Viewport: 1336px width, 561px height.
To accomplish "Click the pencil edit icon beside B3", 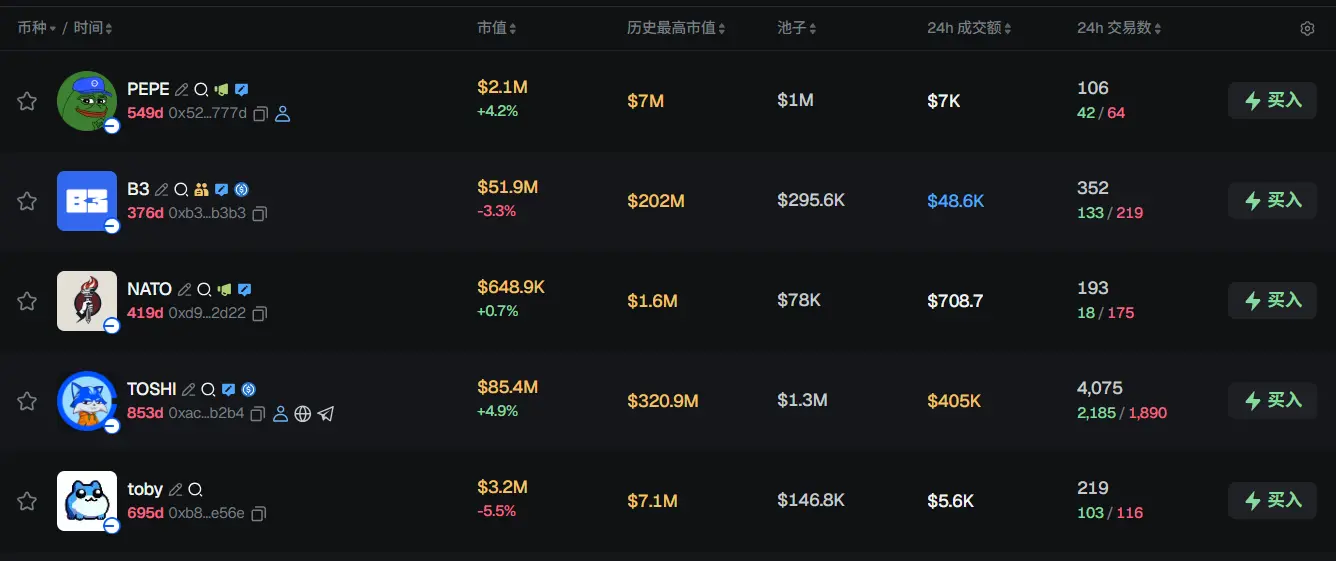I will 161,189.
